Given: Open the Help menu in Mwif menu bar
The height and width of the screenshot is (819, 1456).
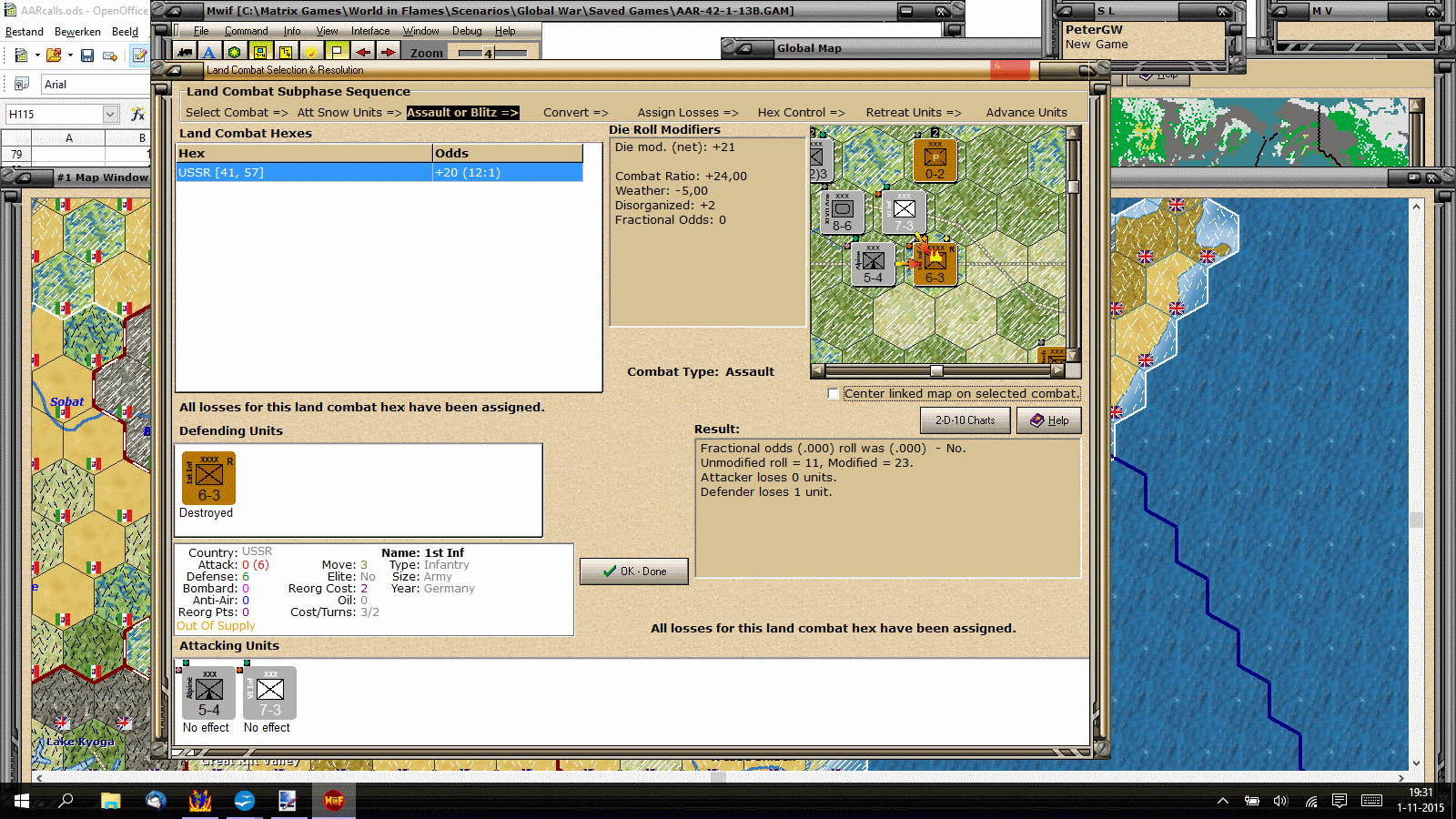Looking at the screenshot, I should [505, 31].
